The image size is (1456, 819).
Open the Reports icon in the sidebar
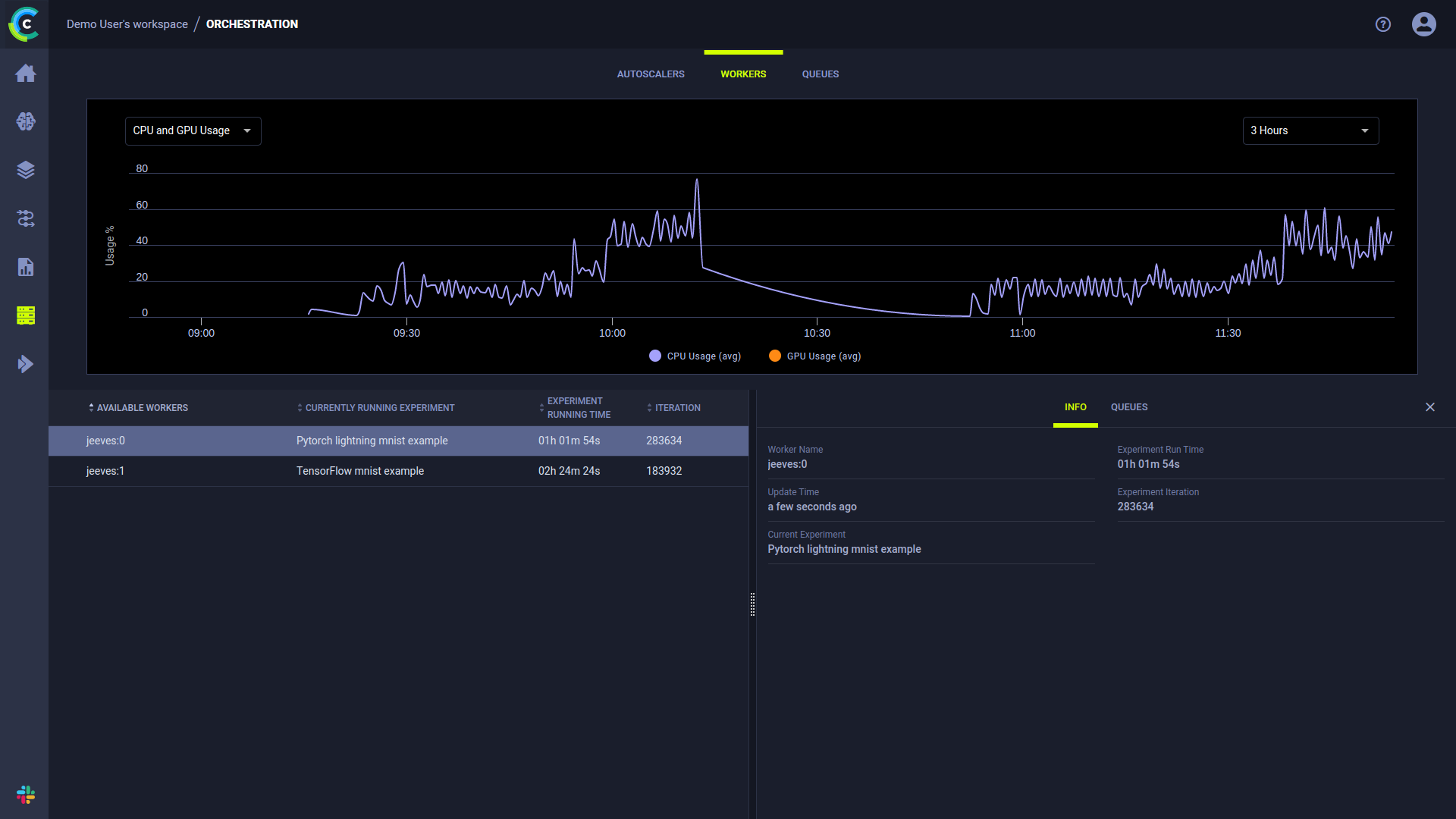coord(25,267)
